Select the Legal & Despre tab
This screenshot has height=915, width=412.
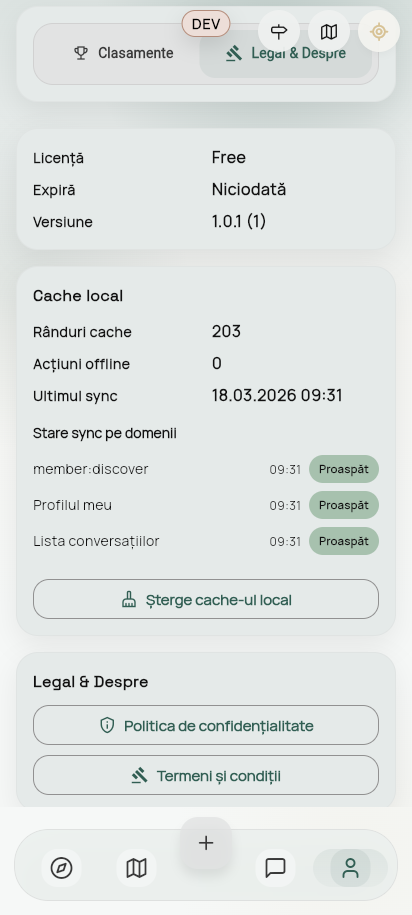click(286, 53)
